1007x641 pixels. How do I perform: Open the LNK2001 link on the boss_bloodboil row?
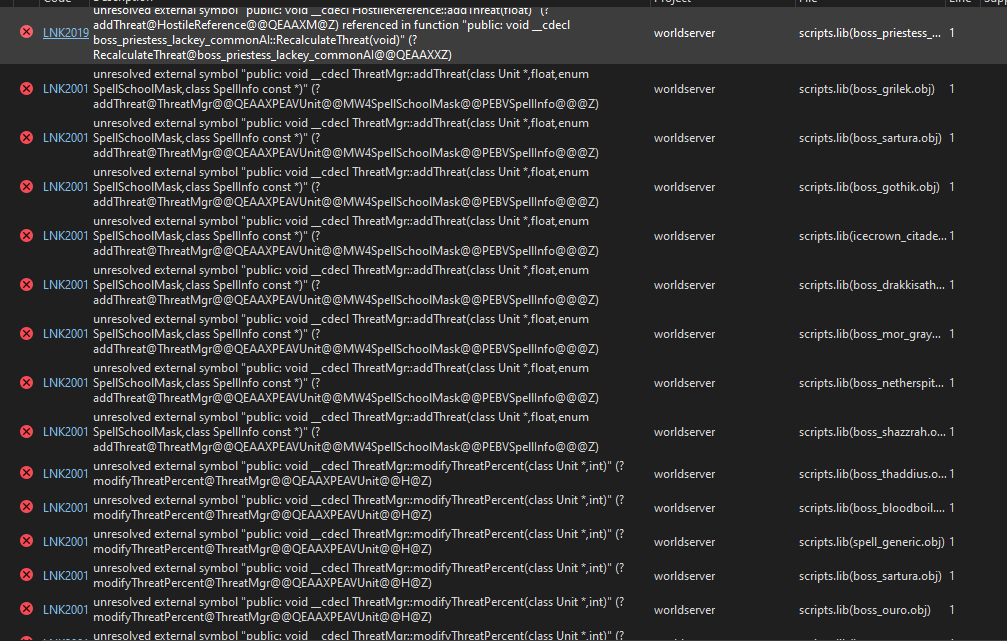pyautogui.click(x=66, y=507)
